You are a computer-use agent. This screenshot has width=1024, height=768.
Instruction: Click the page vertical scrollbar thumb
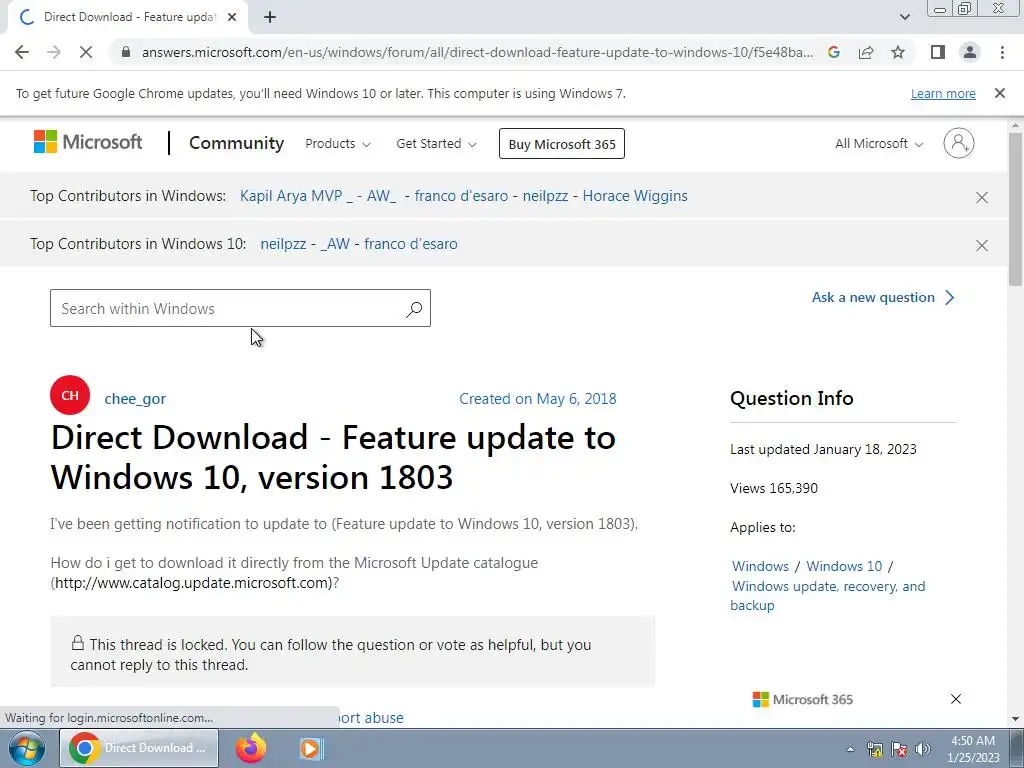point(1015,209)
